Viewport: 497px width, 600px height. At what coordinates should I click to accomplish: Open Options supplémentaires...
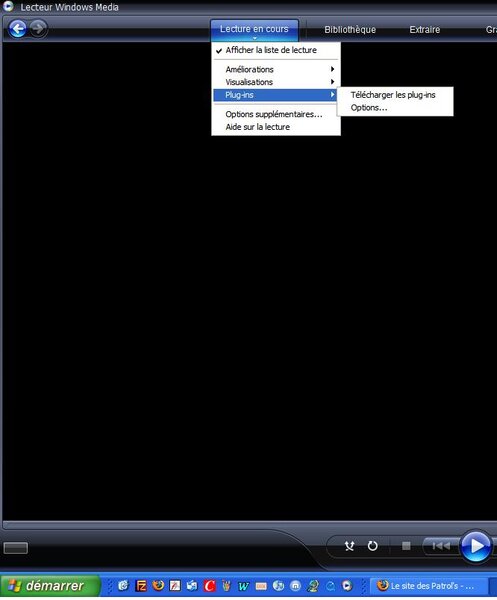275,114
